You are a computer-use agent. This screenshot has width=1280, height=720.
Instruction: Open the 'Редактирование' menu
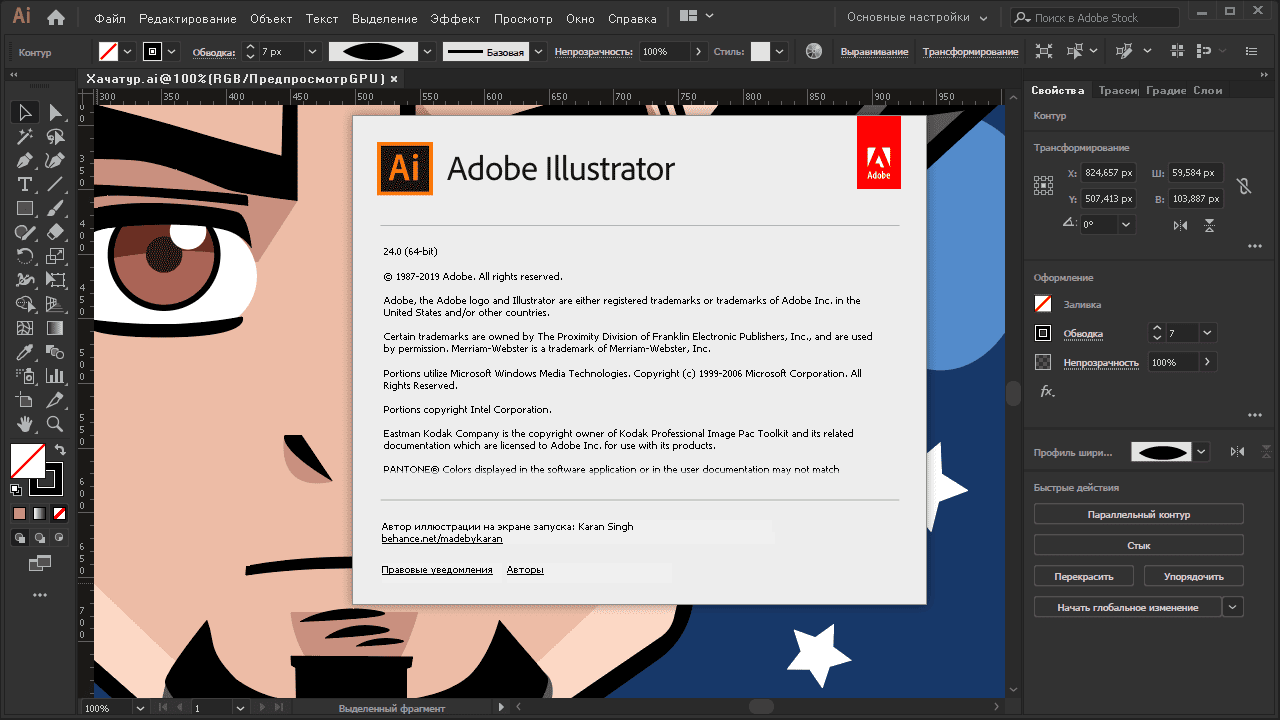[188, 18]
